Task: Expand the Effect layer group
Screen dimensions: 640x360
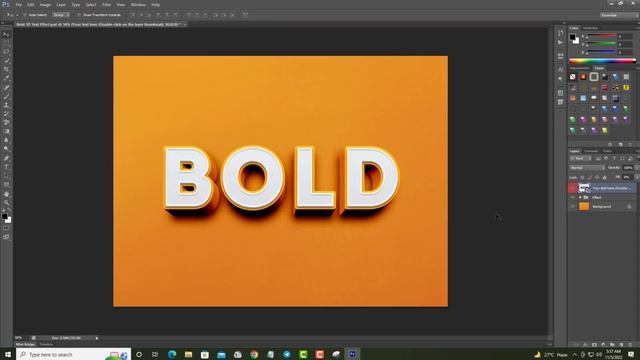Action: (580, 198)
